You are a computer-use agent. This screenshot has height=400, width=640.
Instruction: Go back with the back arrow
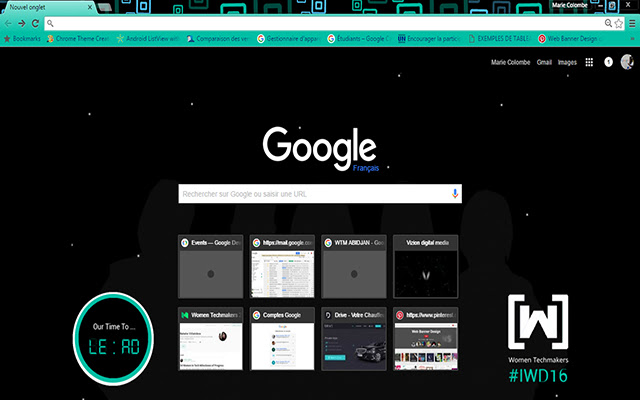pyautogui.click(x=8, y=24)
